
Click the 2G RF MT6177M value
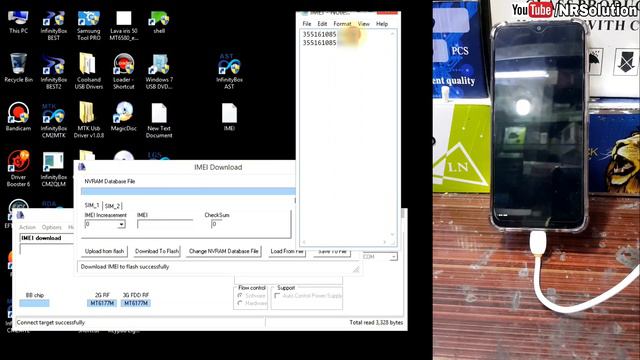102,303
